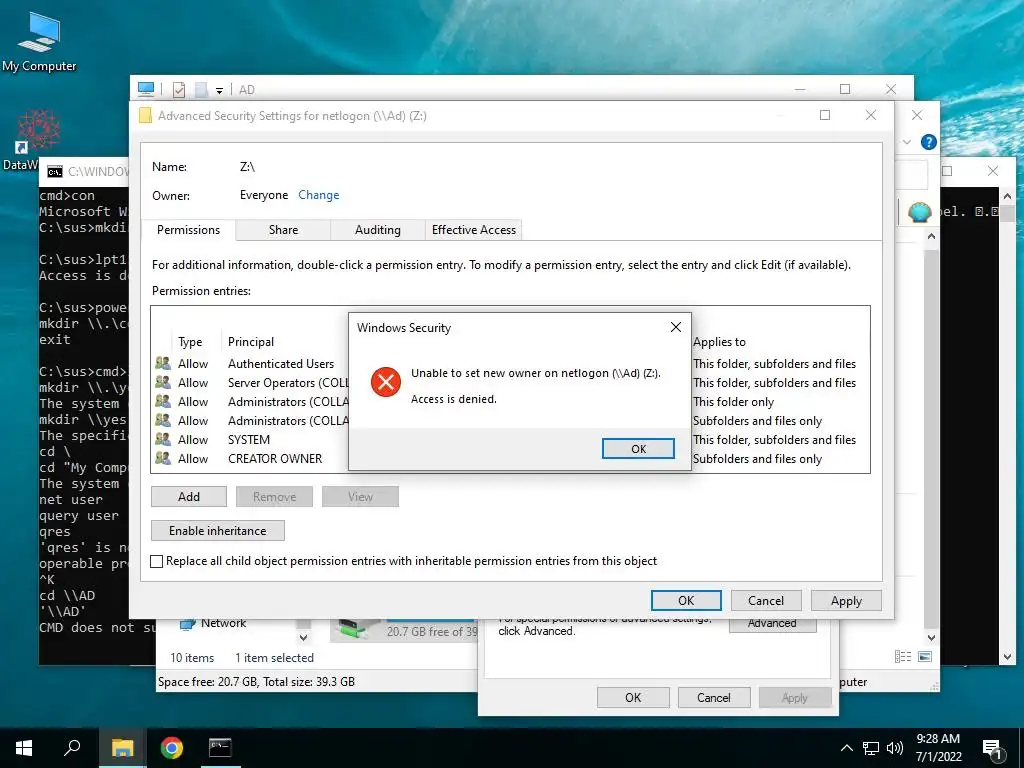Click the user icon beside SYSTEM
Screen dimensions: 1024x768
[x=163, y=439]
